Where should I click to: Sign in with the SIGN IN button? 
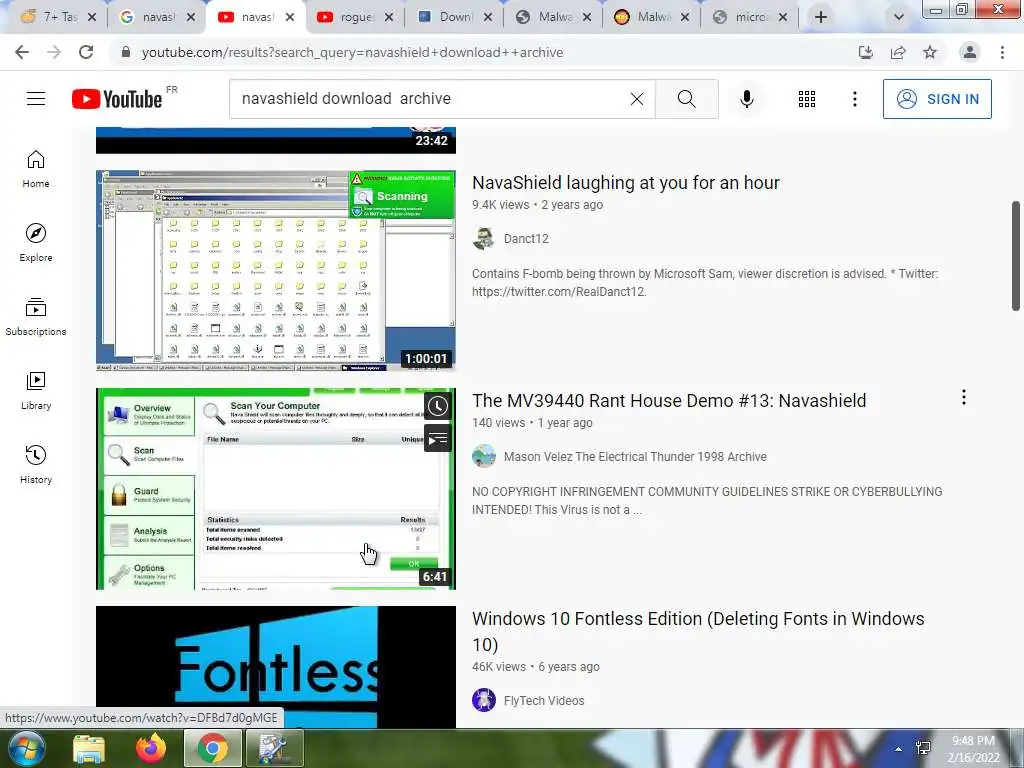(x=937, y=99)
